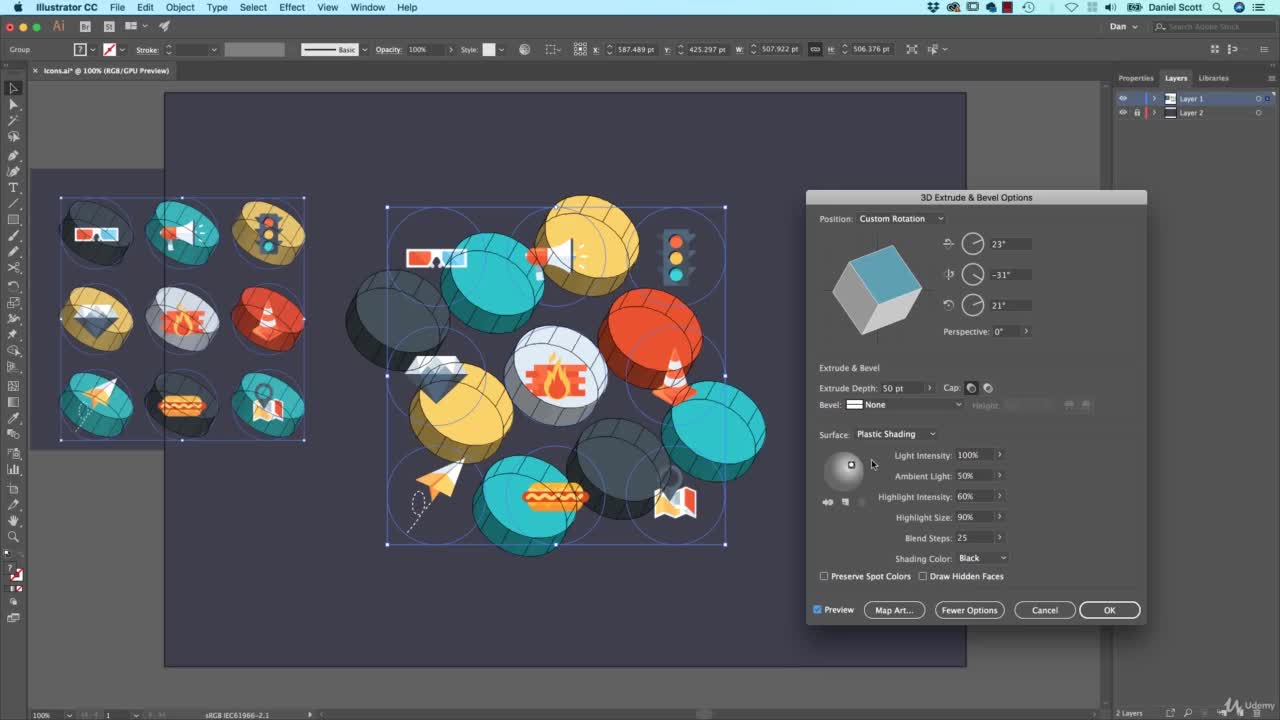Select the Magic Wand tool

(x=14, y=120)
